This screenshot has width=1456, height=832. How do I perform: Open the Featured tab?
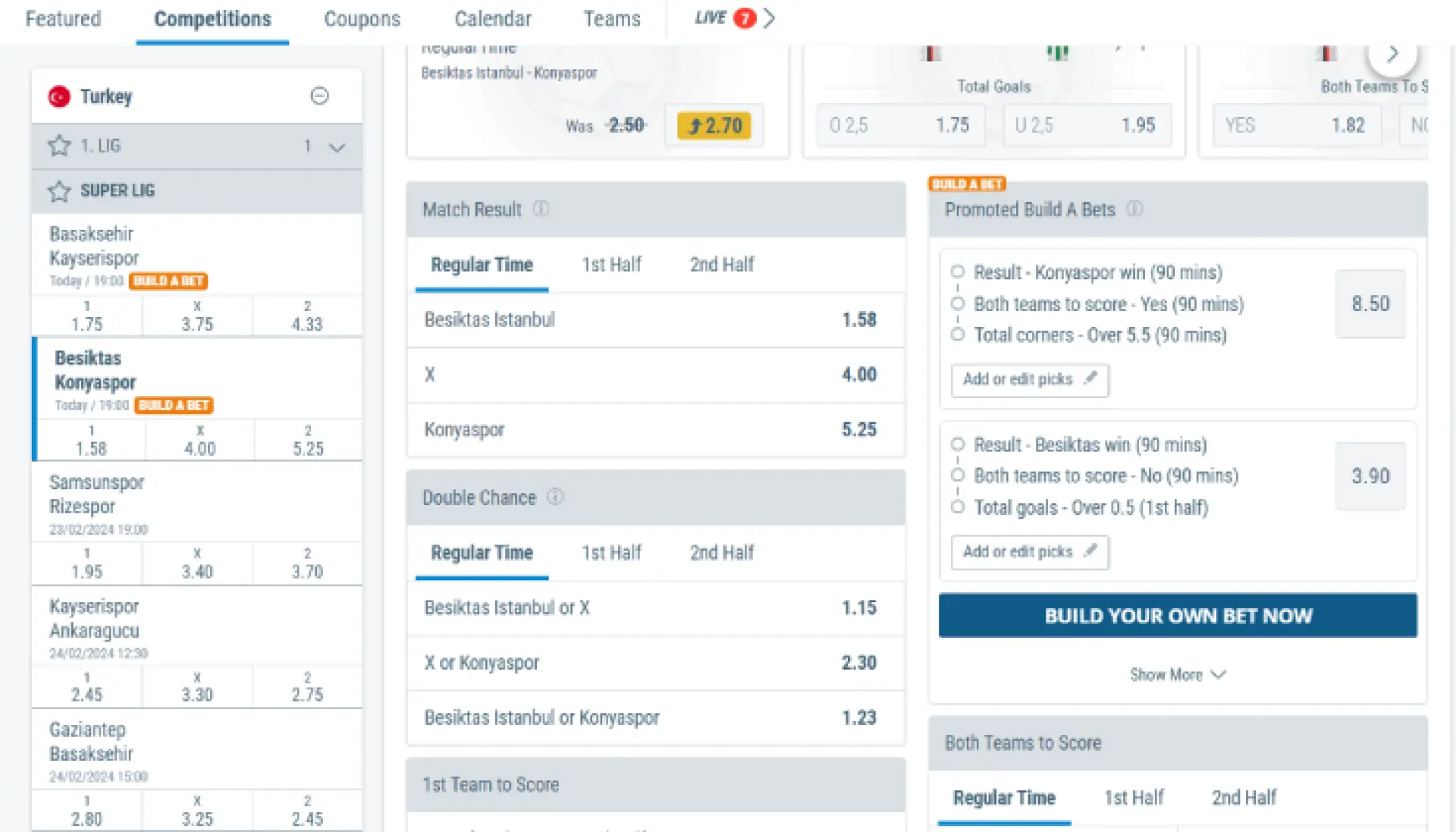point(63,19)
